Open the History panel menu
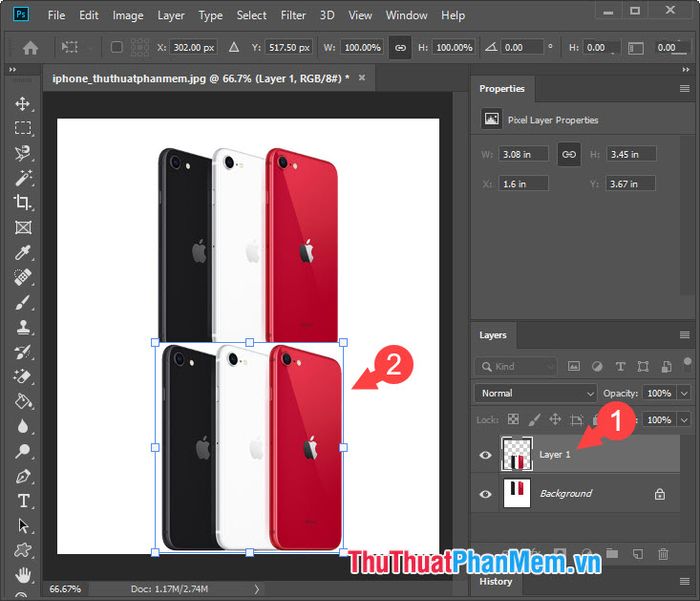The image size is (700, 601). [x=684, y=581]
